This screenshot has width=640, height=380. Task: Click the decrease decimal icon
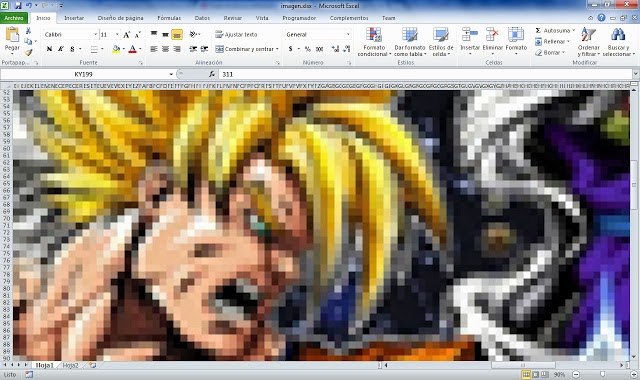[347, 49]
